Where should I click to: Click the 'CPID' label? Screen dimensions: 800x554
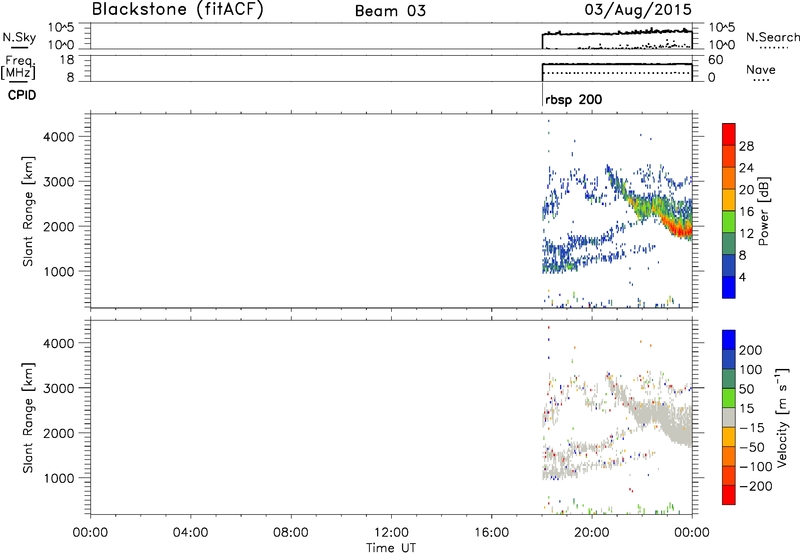click(x=22, y=95)
